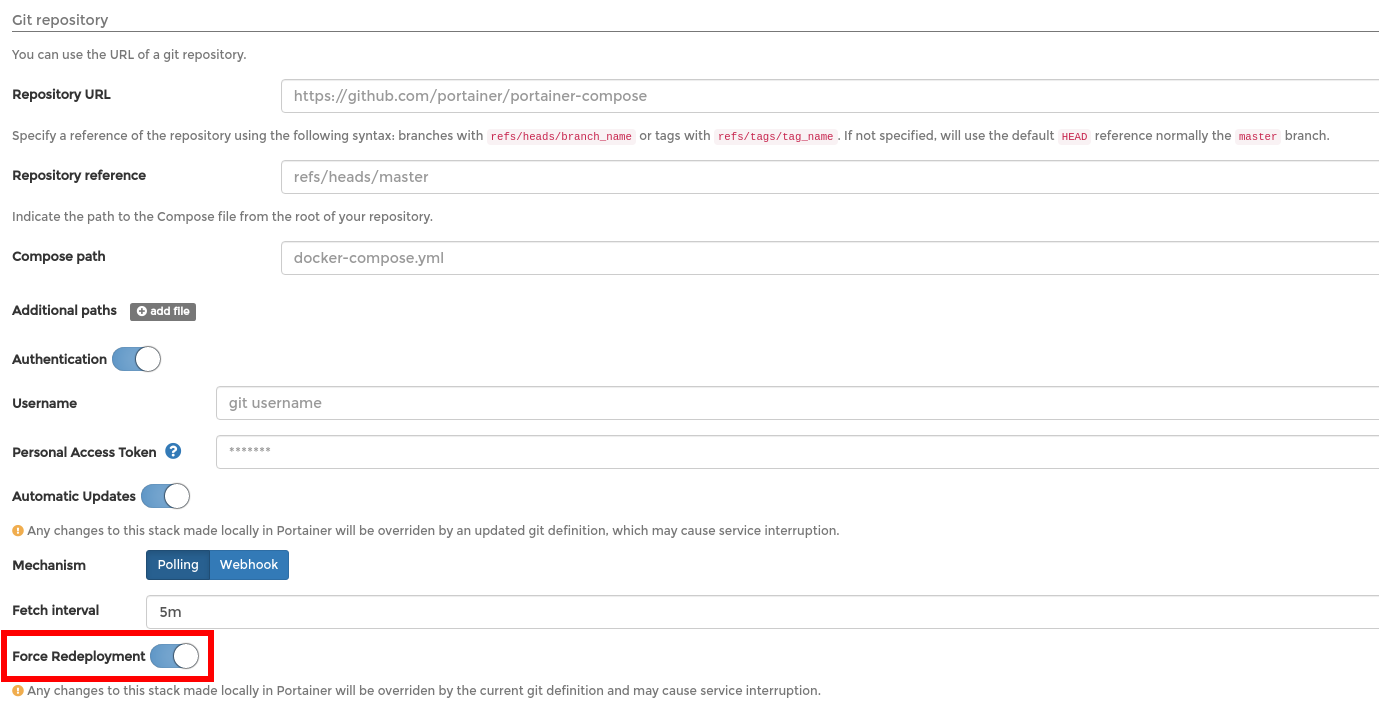
Task: Click the Fetch interval field
Action: click(762, 612)
